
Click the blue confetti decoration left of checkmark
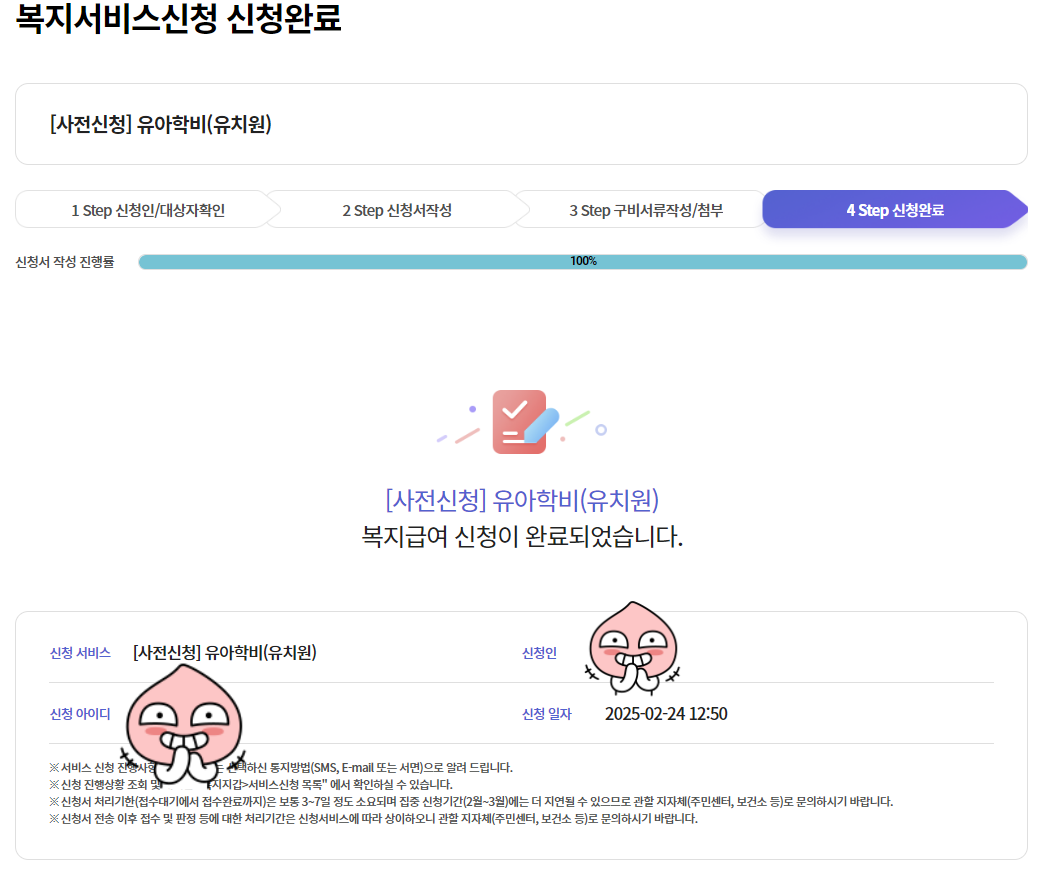tap(441, 438)
